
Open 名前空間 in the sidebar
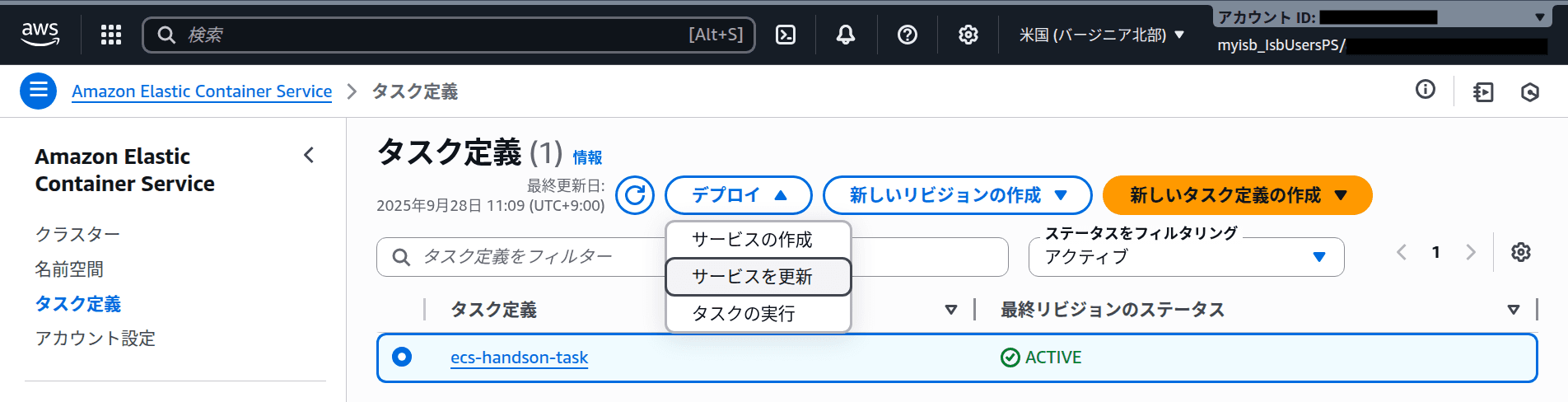[69, 269]
